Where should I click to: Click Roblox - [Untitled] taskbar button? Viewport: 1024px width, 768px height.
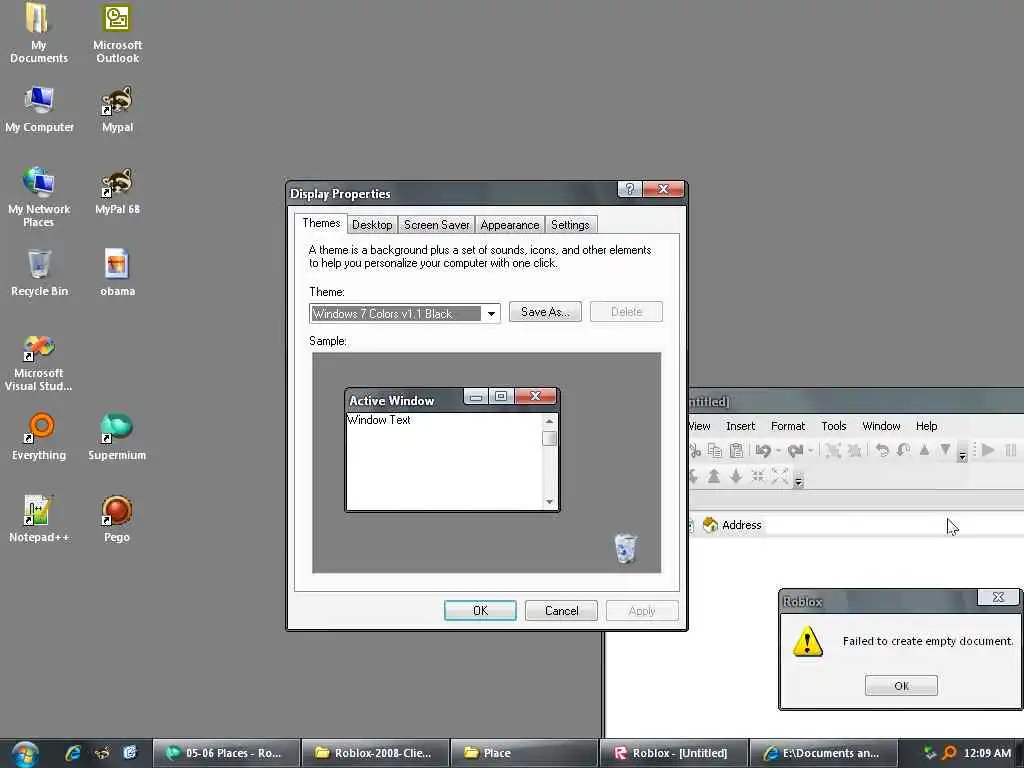673,753
